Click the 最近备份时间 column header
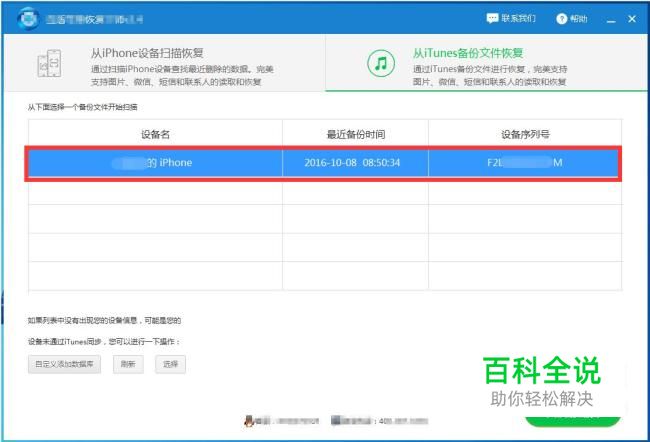The image size is (650, 442). 356,134
